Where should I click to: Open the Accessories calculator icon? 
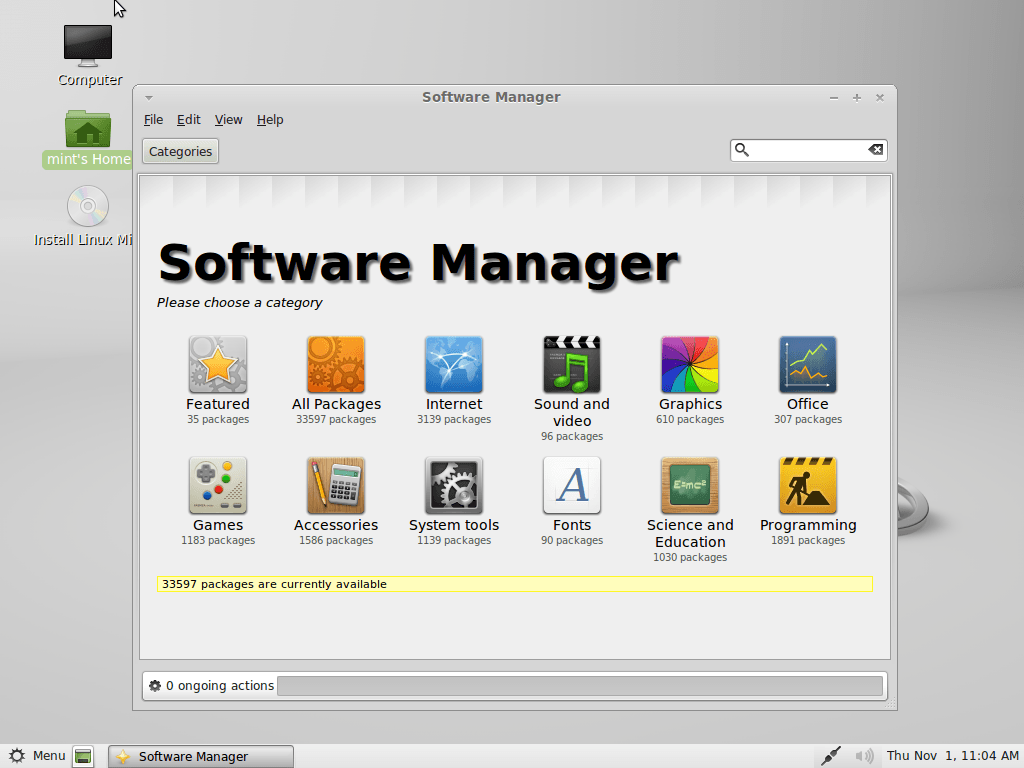click(336, 485)
